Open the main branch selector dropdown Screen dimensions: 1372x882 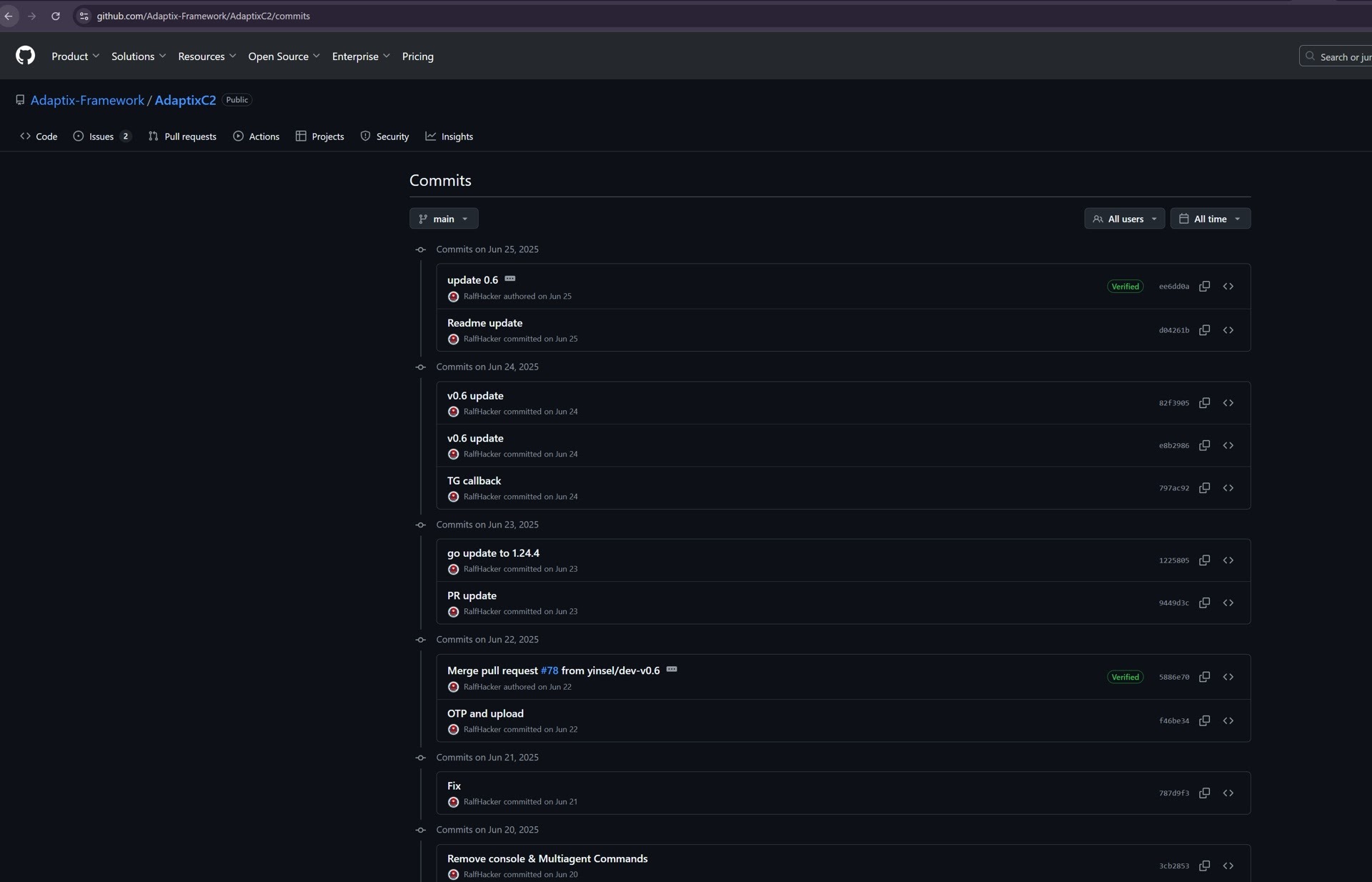coord(443,219)
